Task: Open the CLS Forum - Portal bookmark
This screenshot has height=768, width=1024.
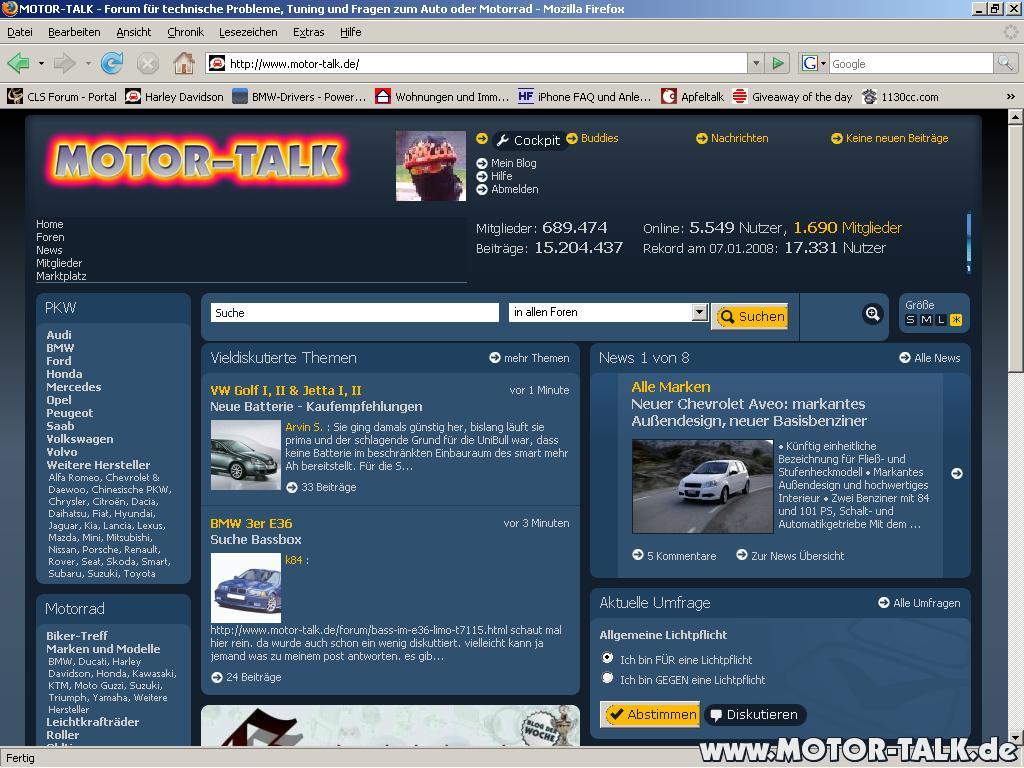Action: pyautogui.click(x=62, y=97)
